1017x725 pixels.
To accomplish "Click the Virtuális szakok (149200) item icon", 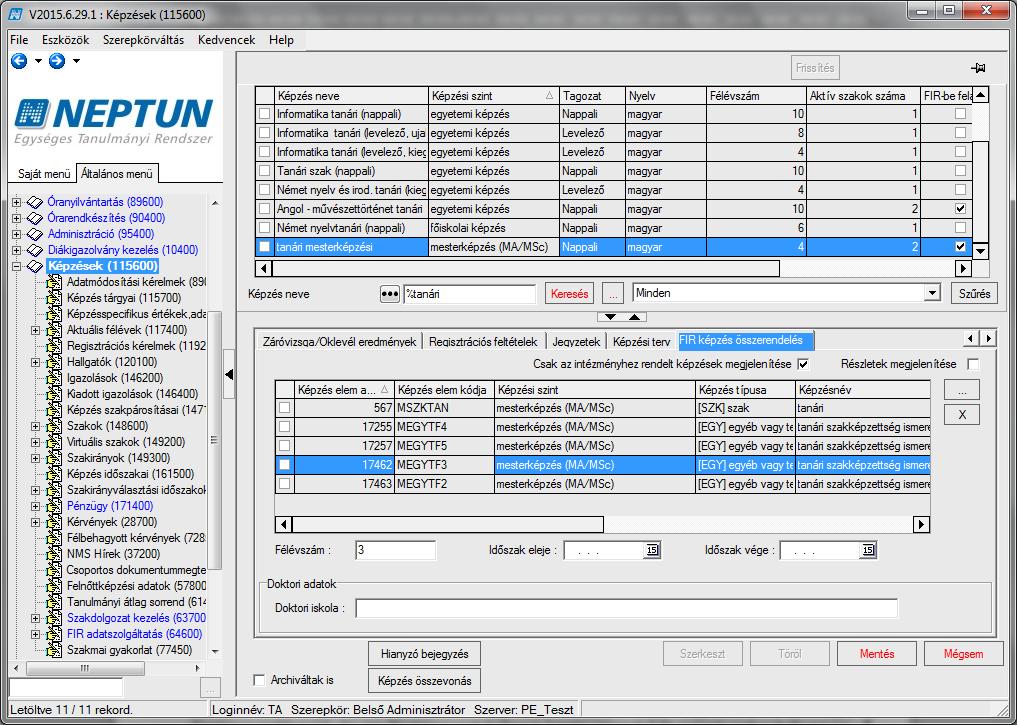I will [x=54, y=442].
